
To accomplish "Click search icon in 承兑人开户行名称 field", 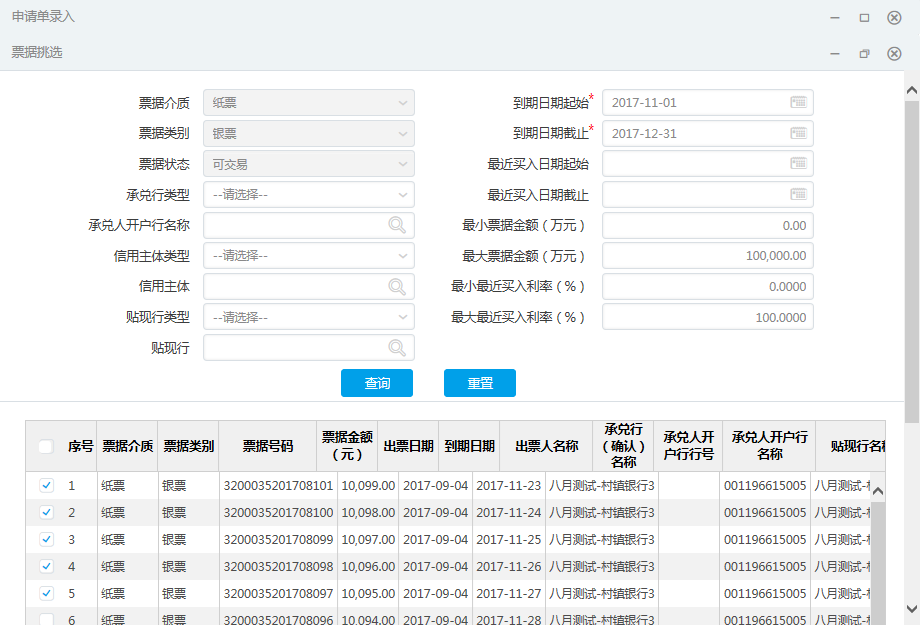I will point(397,225).
